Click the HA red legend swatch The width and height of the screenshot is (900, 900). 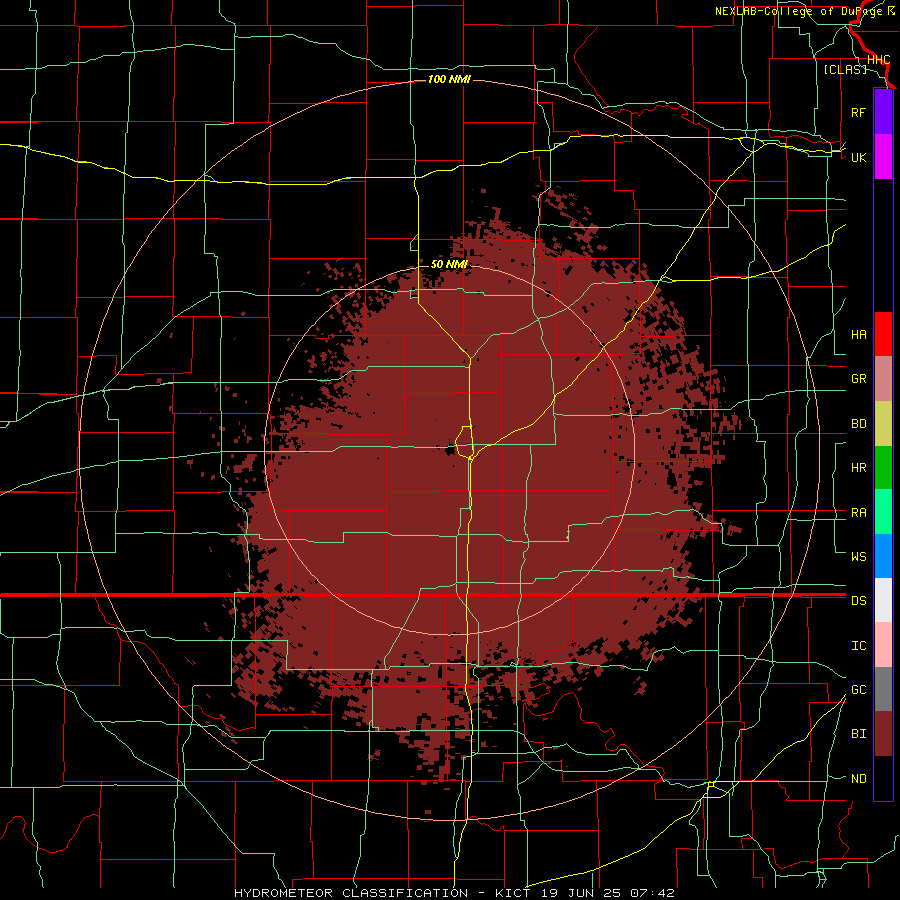point(883,334)
